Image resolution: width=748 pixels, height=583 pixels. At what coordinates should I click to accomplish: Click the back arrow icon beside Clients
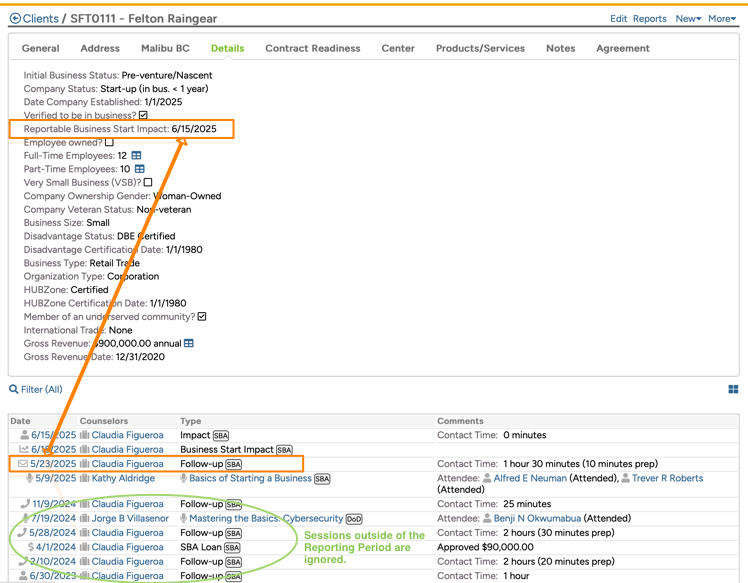click(14, 18)
